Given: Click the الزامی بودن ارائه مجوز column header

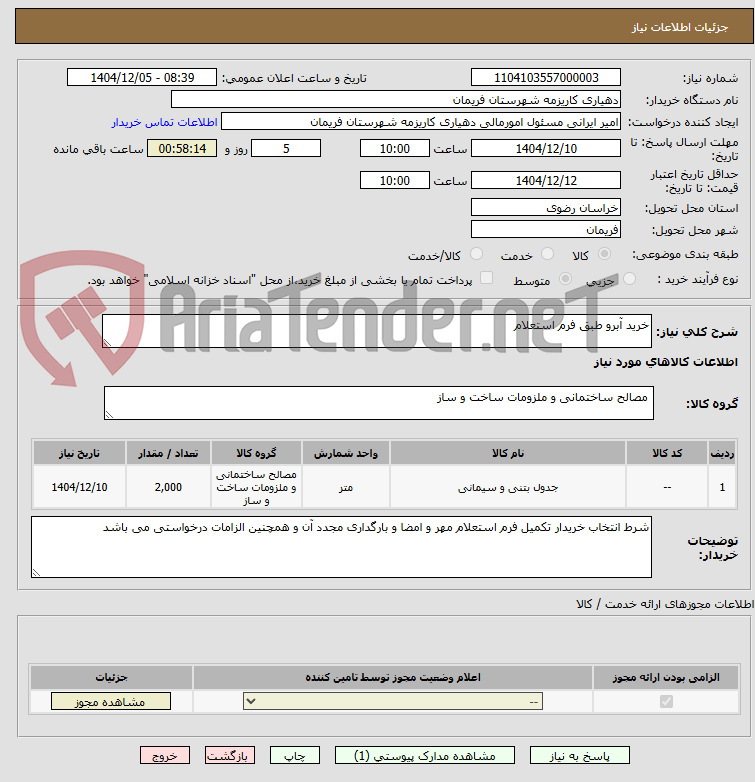Looking at the screenshot, I should (666, 677).
